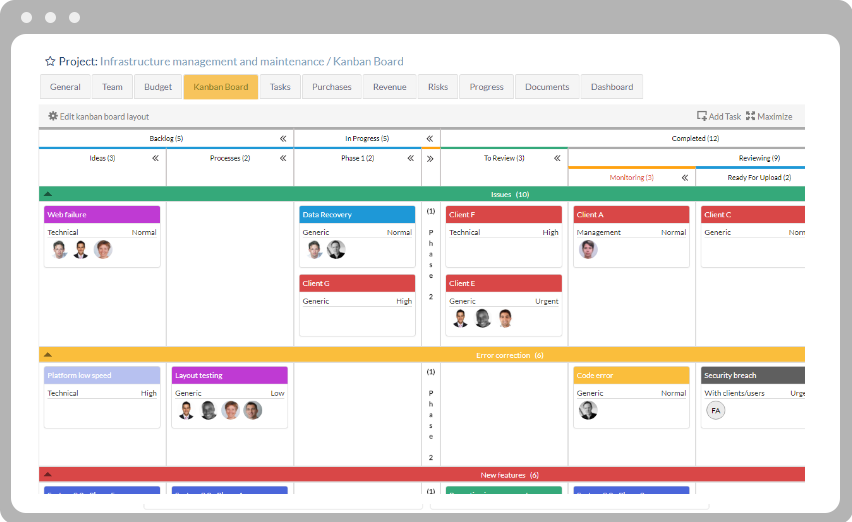Viewport: 852px width, 522px height.
Task: Open the Dashboard tab
Action: (x=611, y=87)
